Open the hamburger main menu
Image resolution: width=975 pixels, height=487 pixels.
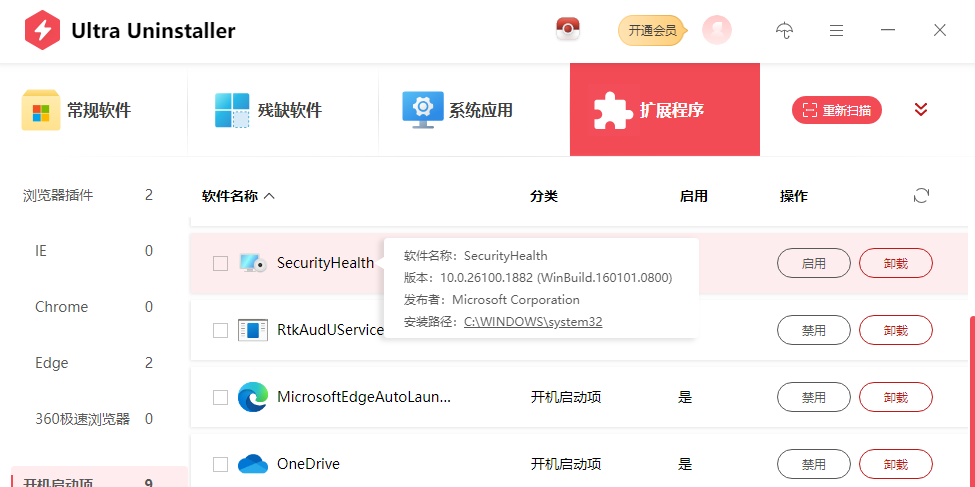point(837,31)
